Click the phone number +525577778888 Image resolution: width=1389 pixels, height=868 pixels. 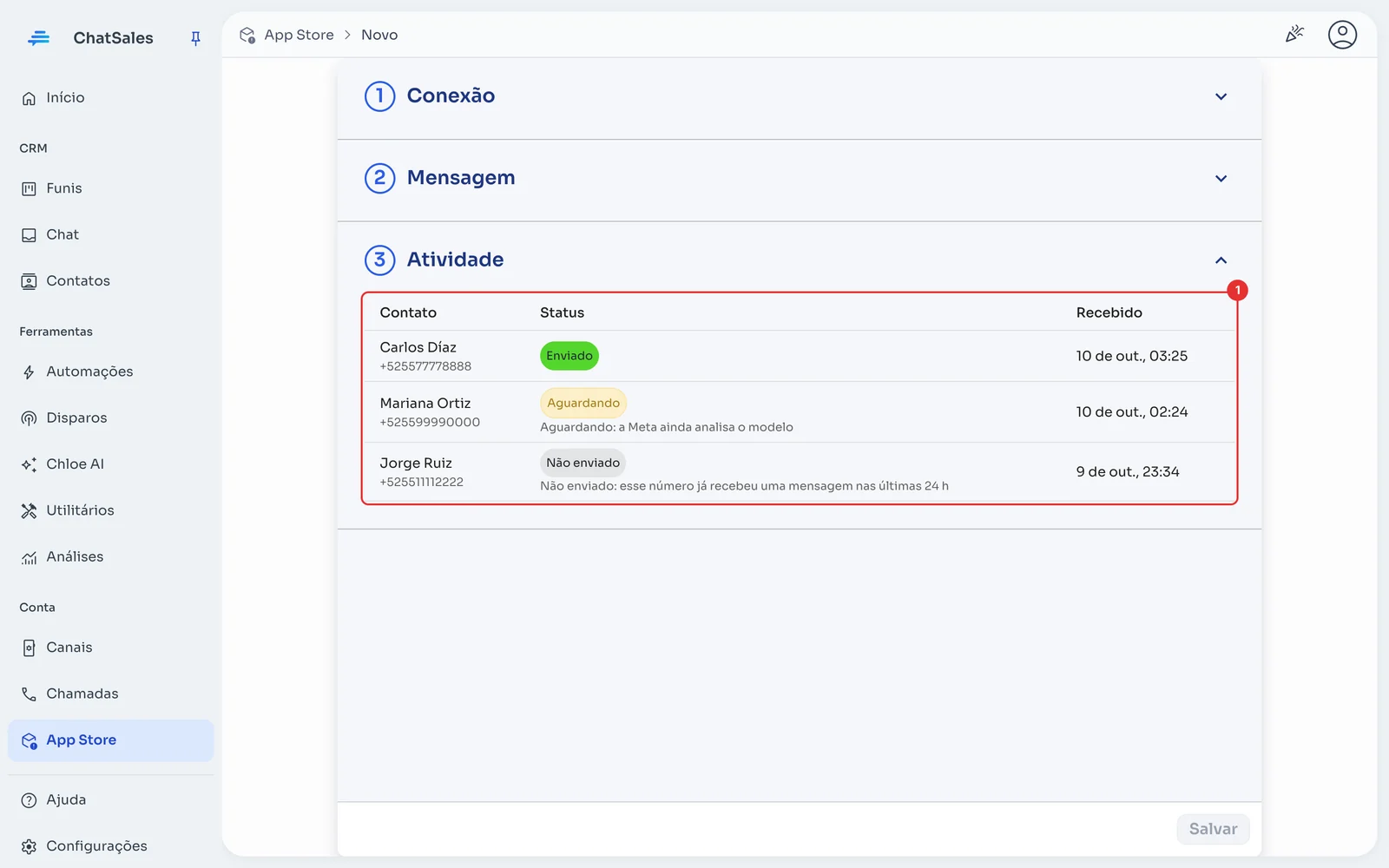click(x=425, y=366)
